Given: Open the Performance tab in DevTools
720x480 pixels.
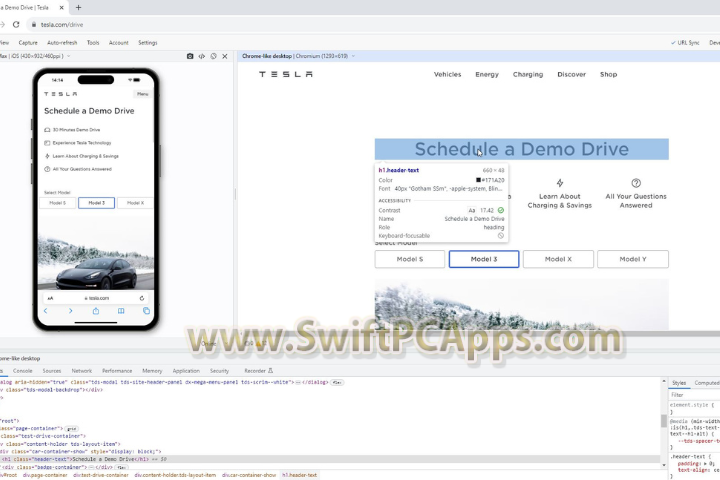Looking at the screenshot, I should [117, 371].
